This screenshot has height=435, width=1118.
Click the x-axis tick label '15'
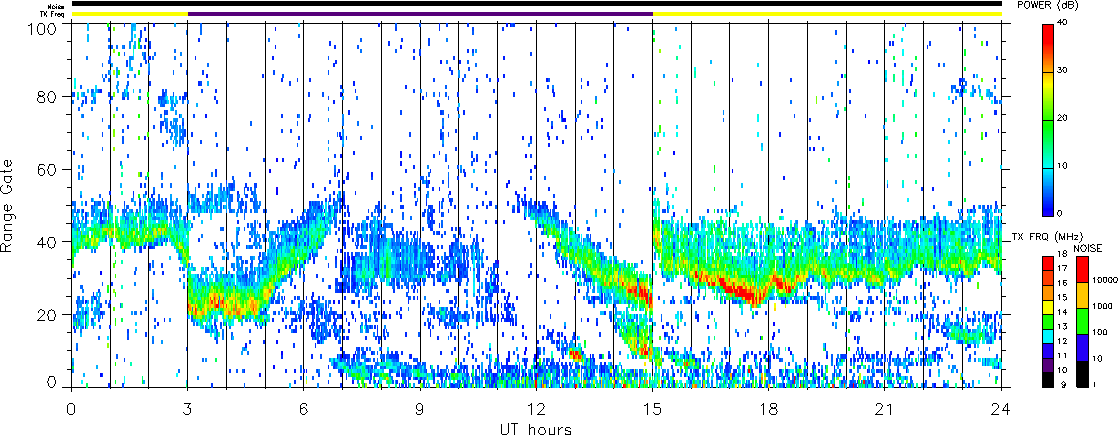[652, 409]
